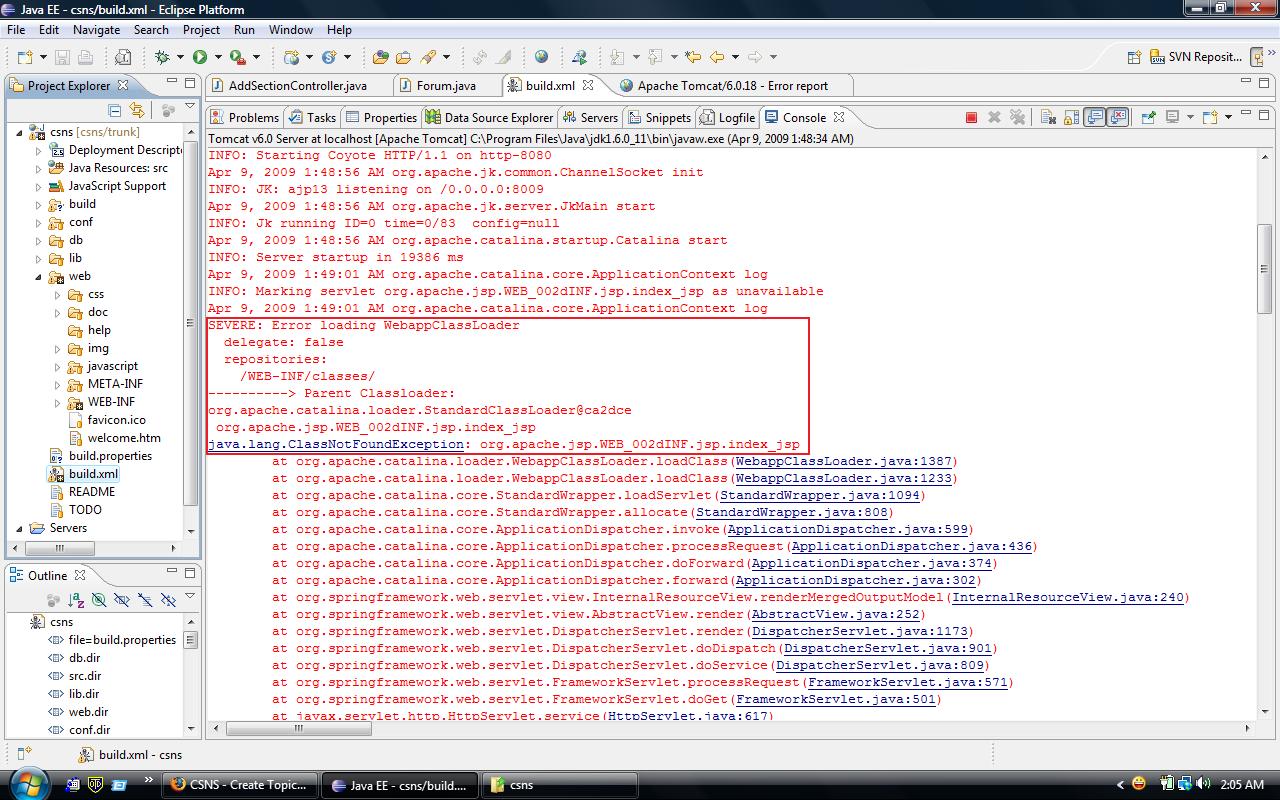Click the Run External Tools icon

(x=238, y=57)
